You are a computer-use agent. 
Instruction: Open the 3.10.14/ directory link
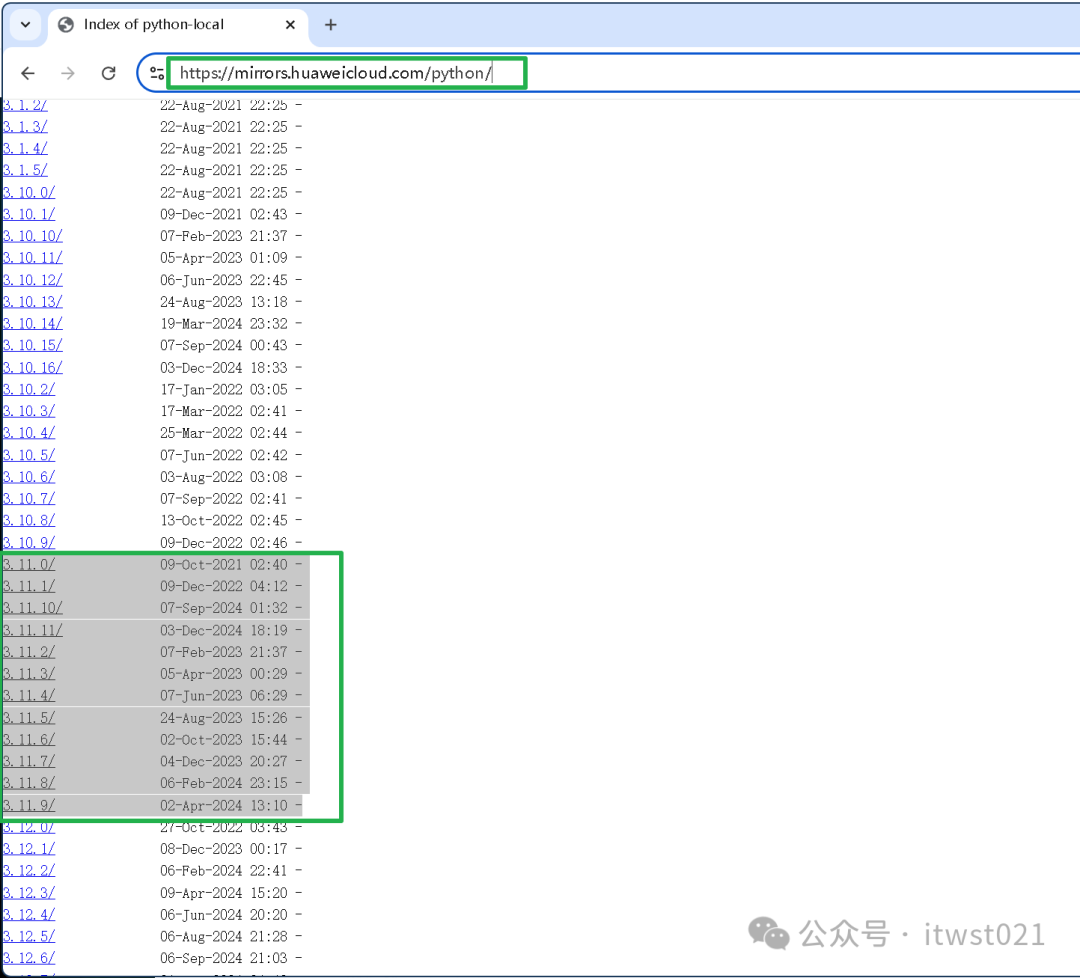[x=33, y=323]
